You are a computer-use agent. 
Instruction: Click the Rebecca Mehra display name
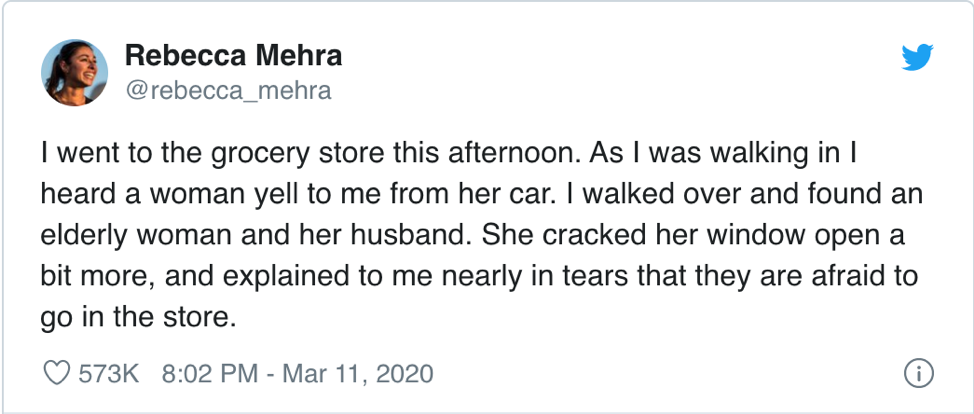(x=233, y=55)
